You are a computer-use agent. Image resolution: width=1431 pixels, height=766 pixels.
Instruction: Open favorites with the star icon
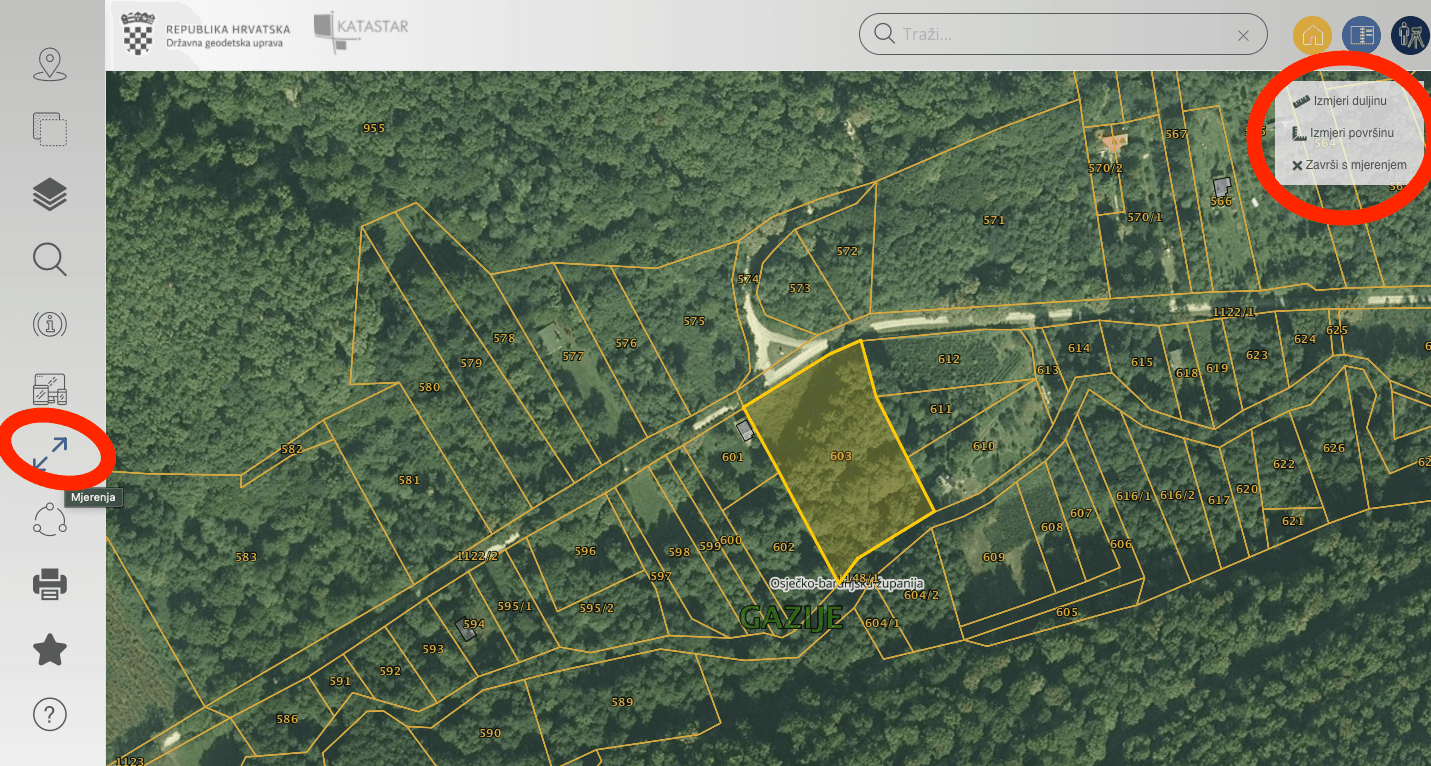point(50,650)
